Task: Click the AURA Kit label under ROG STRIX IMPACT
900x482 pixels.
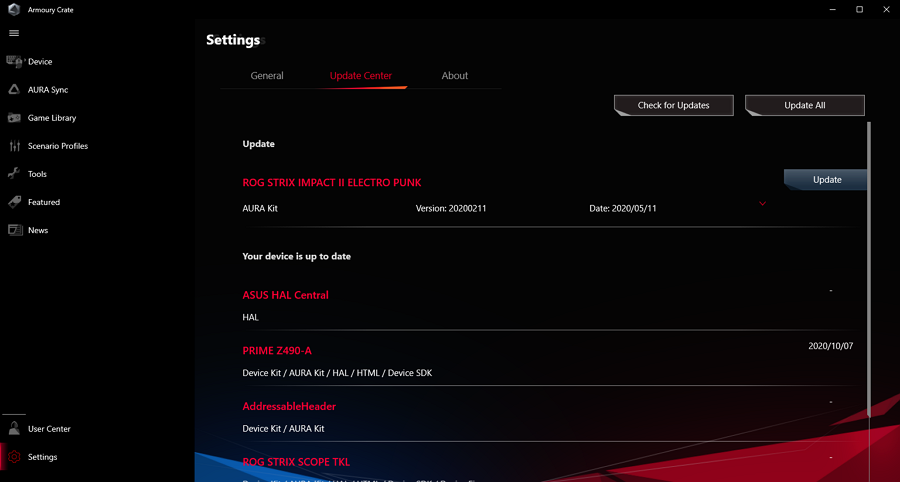Action: coord(260,209)
